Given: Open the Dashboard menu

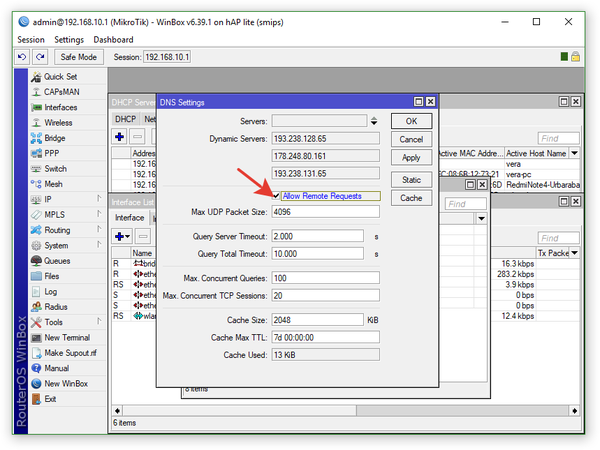Looking at the screenshot, I should pos(113,39).
